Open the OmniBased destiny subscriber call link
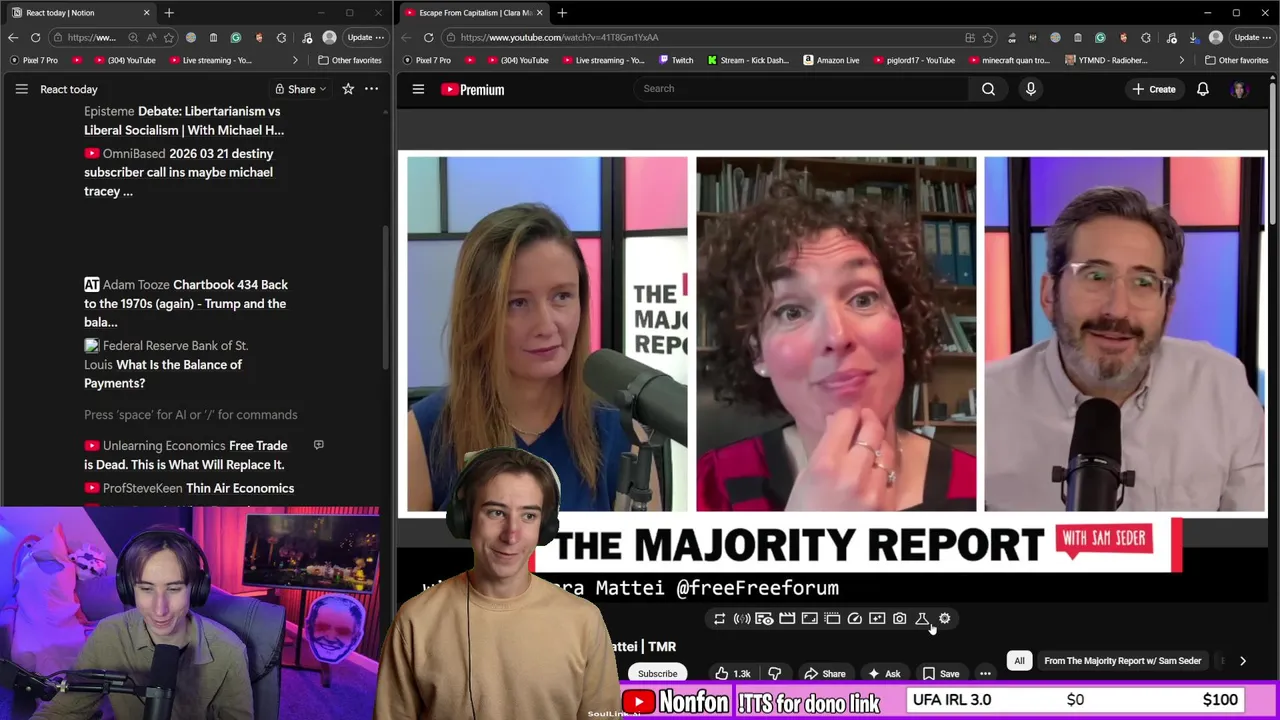Image resolution: width=1280 pixels, height=720 pixels. [x=179, y=172]
